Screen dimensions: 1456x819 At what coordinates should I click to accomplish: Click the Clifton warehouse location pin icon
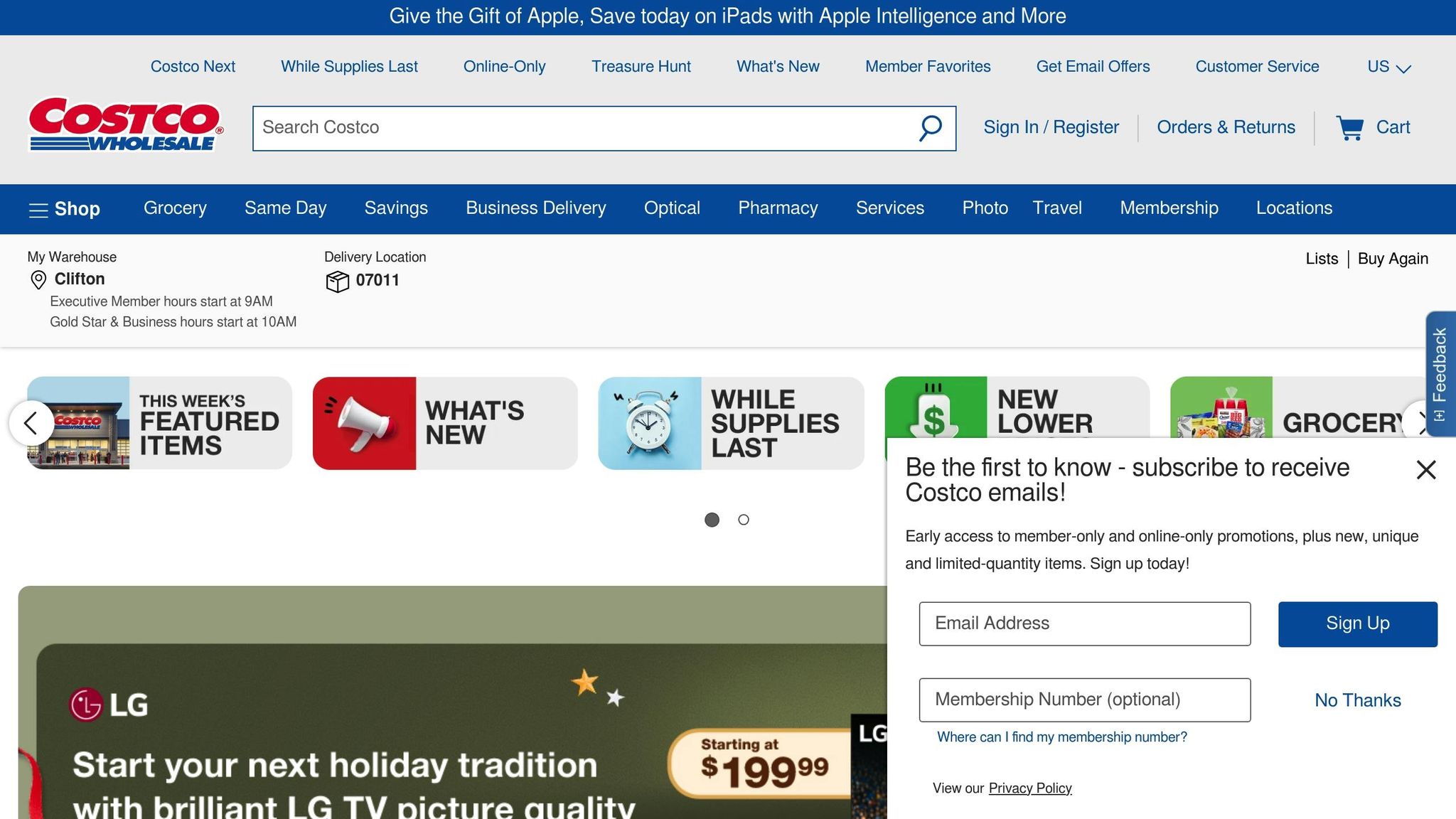click(38, 280)
